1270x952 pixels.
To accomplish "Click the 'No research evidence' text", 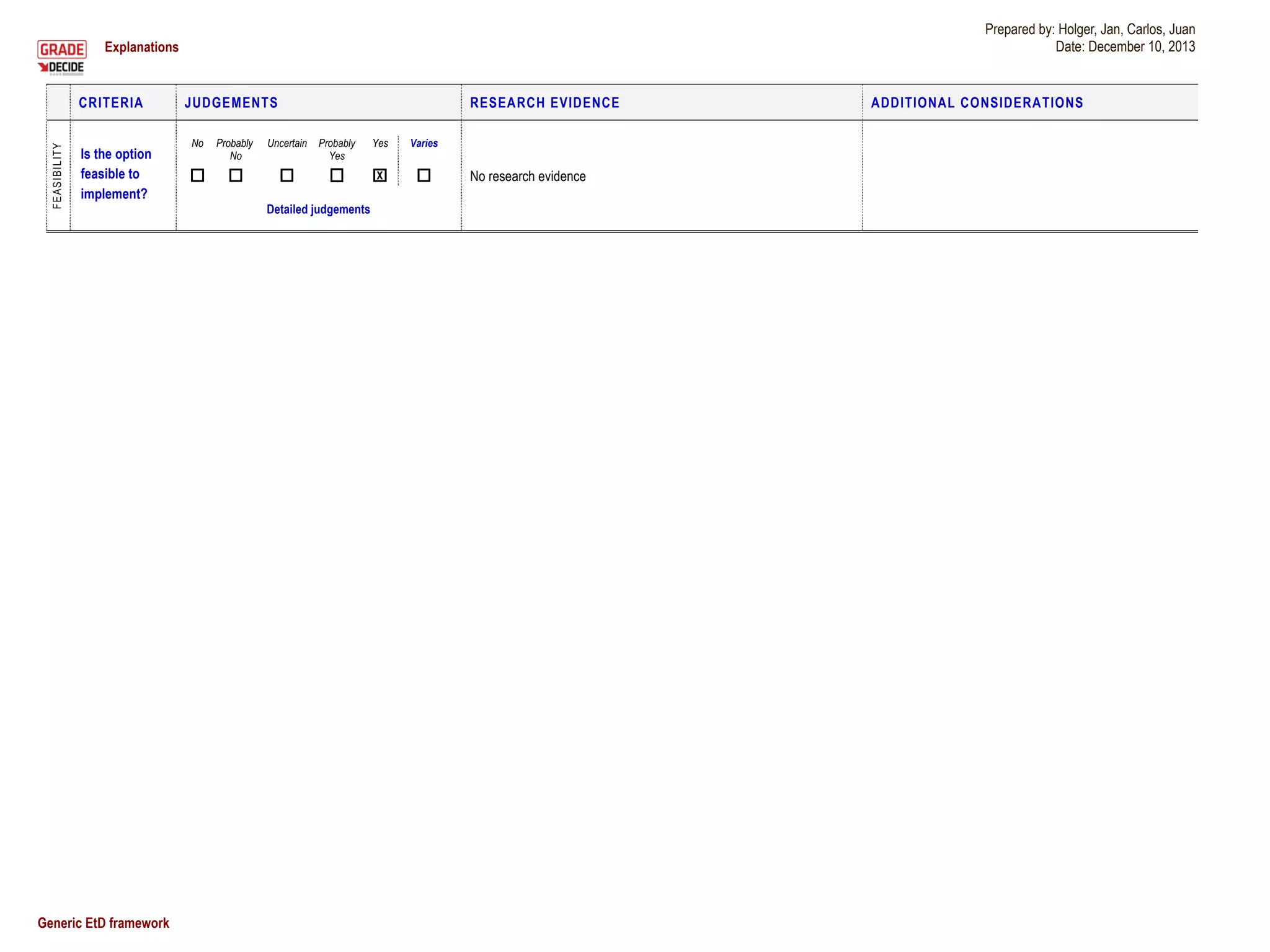I will (528, 177).
